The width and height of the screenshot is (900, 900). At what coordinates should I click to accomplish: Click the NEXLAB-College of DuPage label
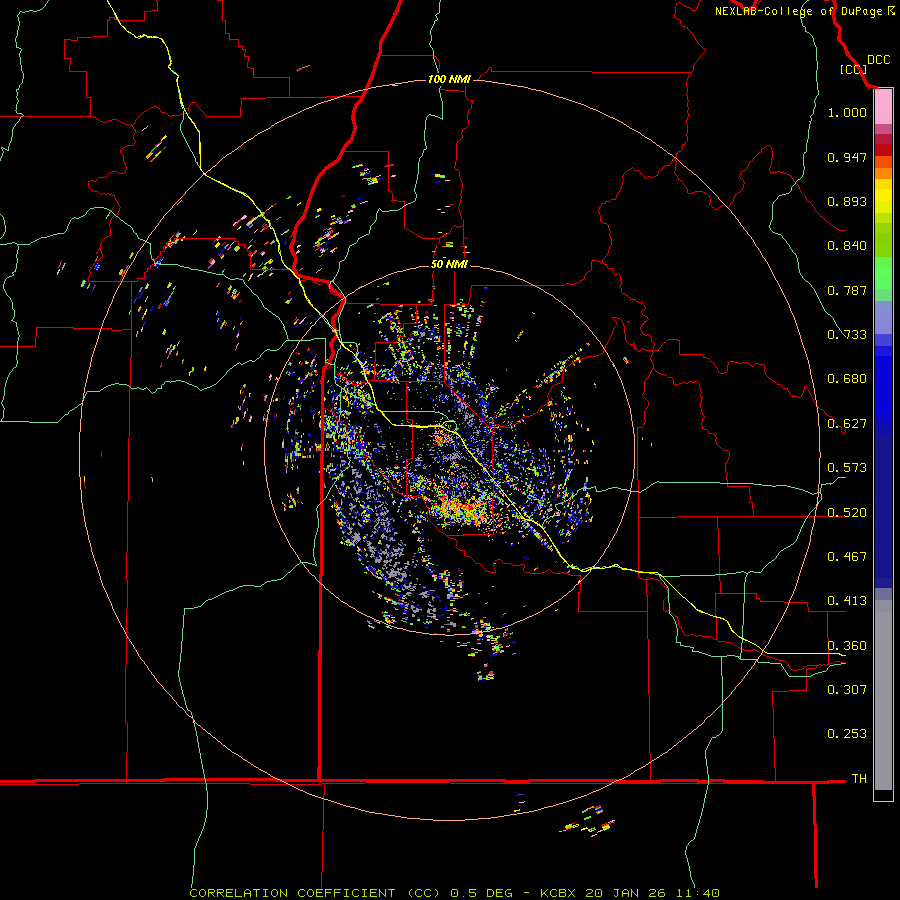click(804, 11)
